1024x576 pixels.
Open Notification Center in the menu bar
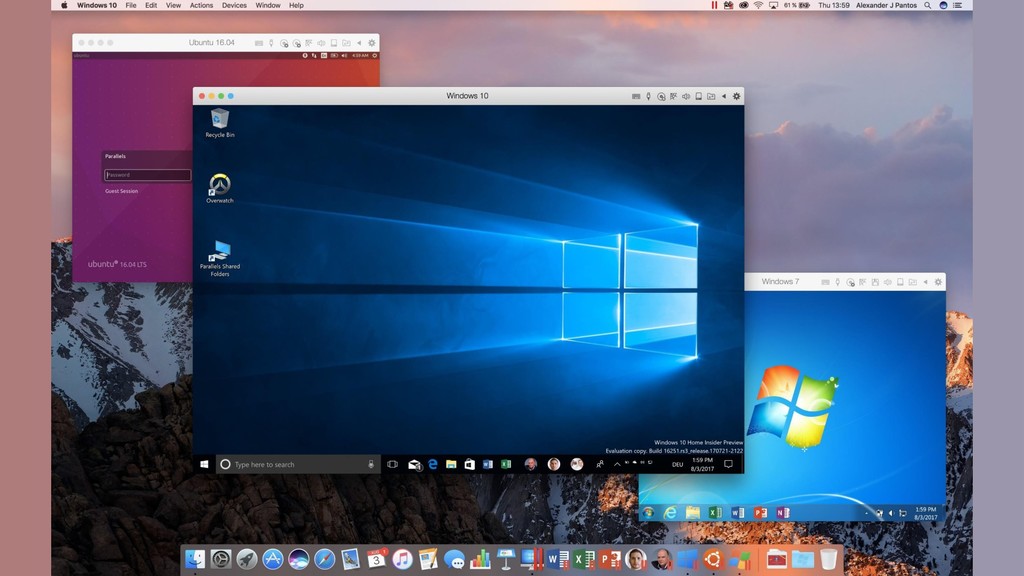[957, 5]
